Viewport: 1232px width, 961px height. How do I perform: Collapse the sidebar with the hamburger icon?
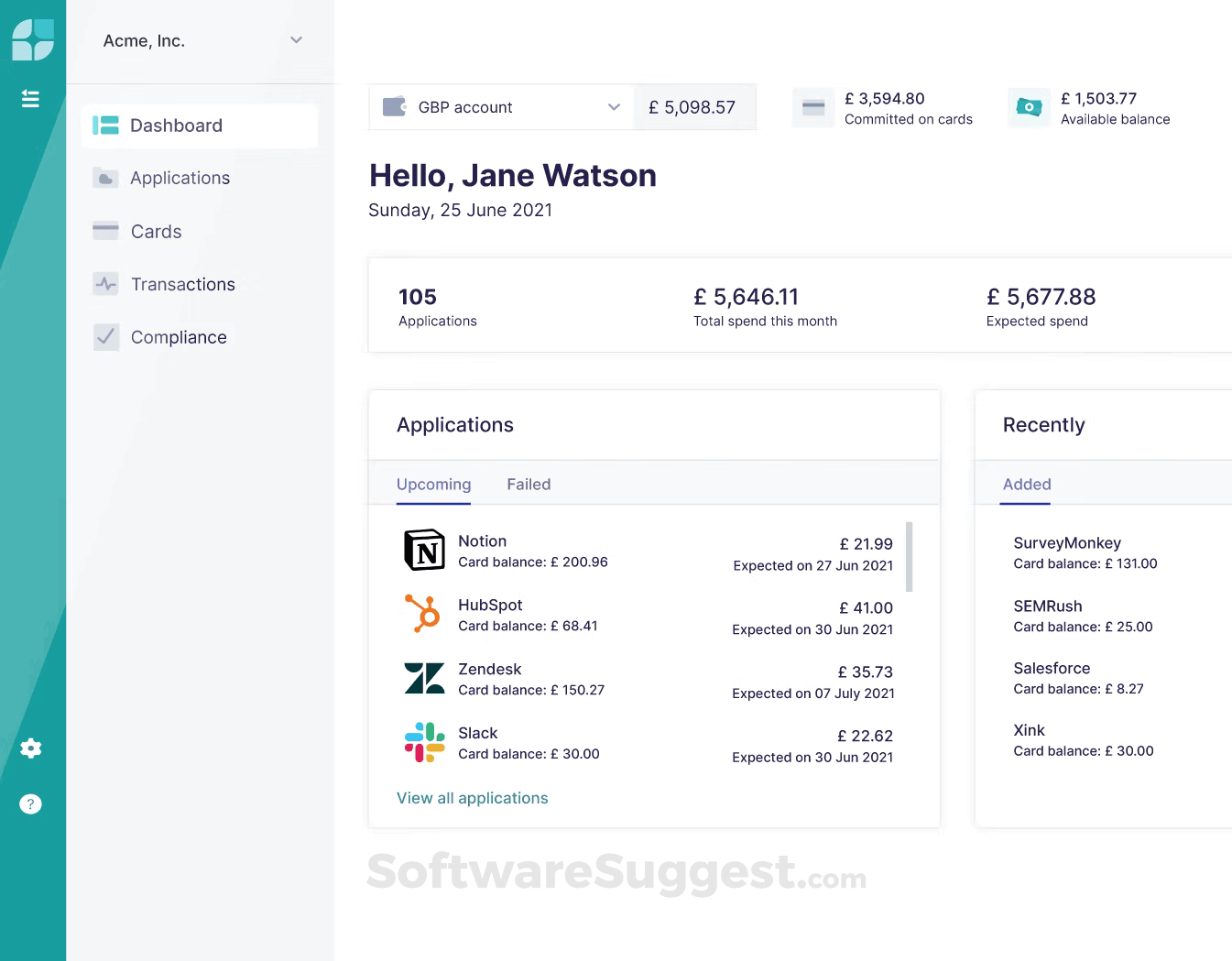tap(30, 98)
